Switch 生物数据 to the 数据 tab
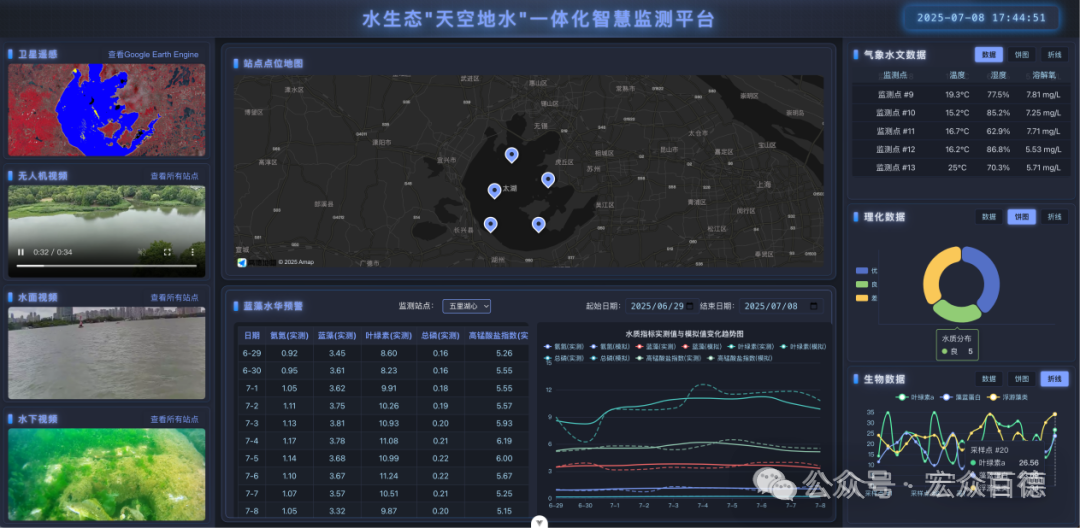 tap(988, 379)
